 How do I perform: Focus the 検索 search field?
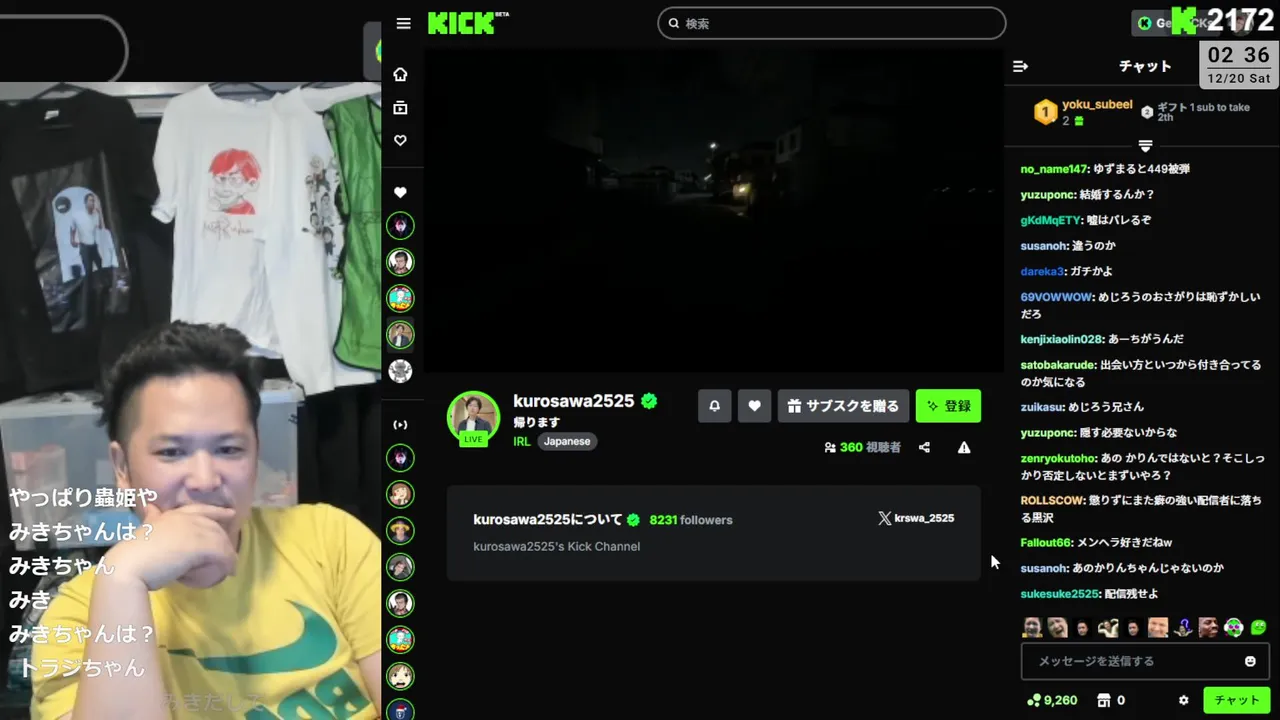(832, 23)
